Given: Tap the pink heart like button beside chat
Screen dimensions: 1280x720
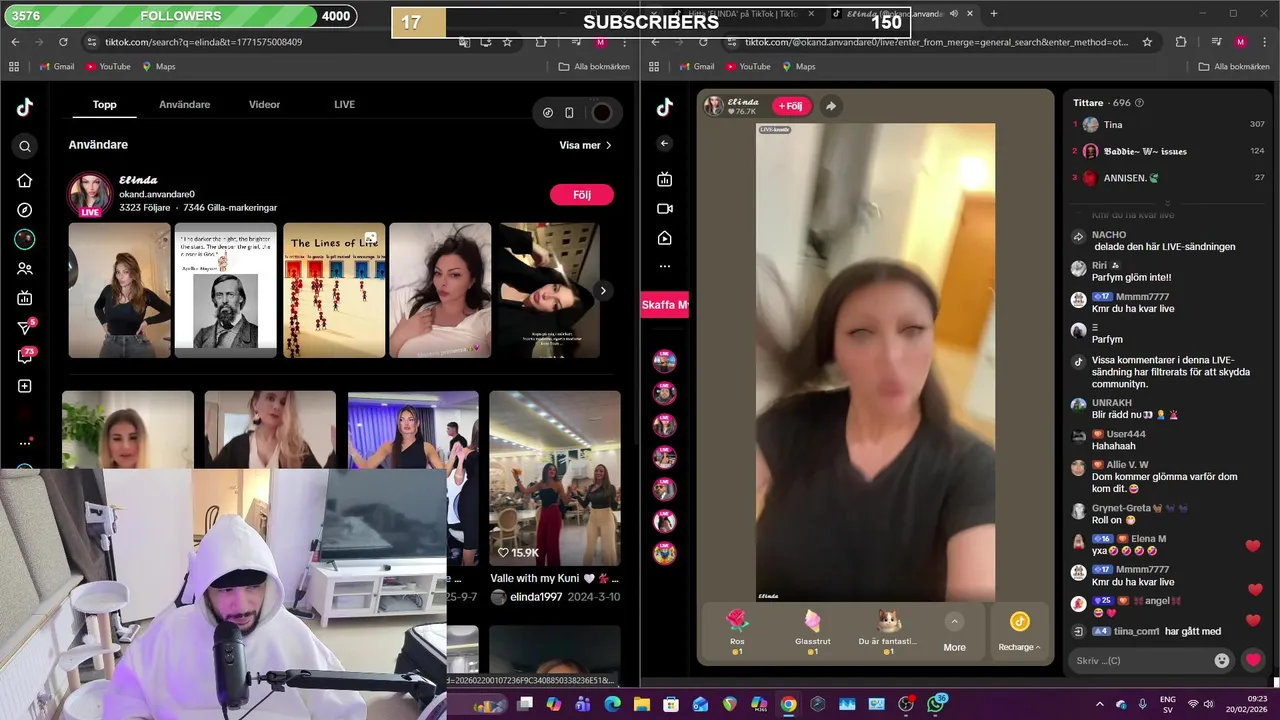Looking at the screenshot, I should 1253,660.
